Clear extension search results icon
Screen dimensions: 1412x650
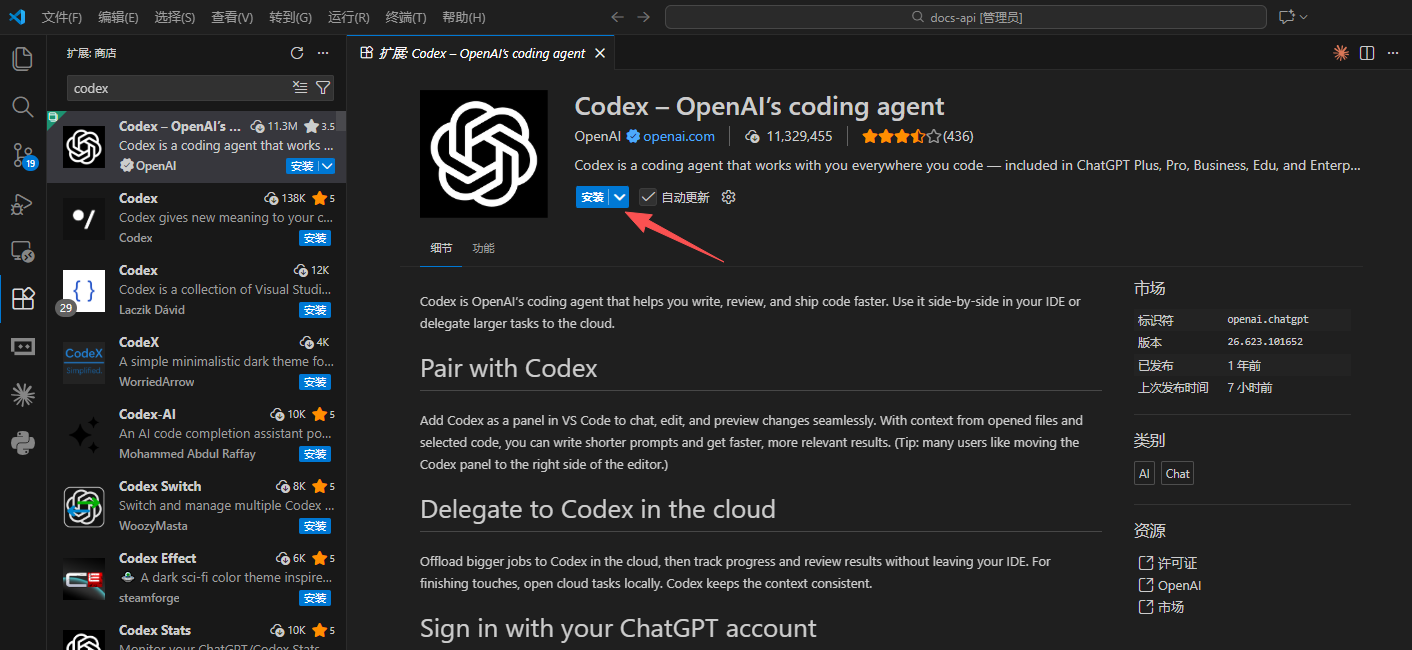pos(300,88)
